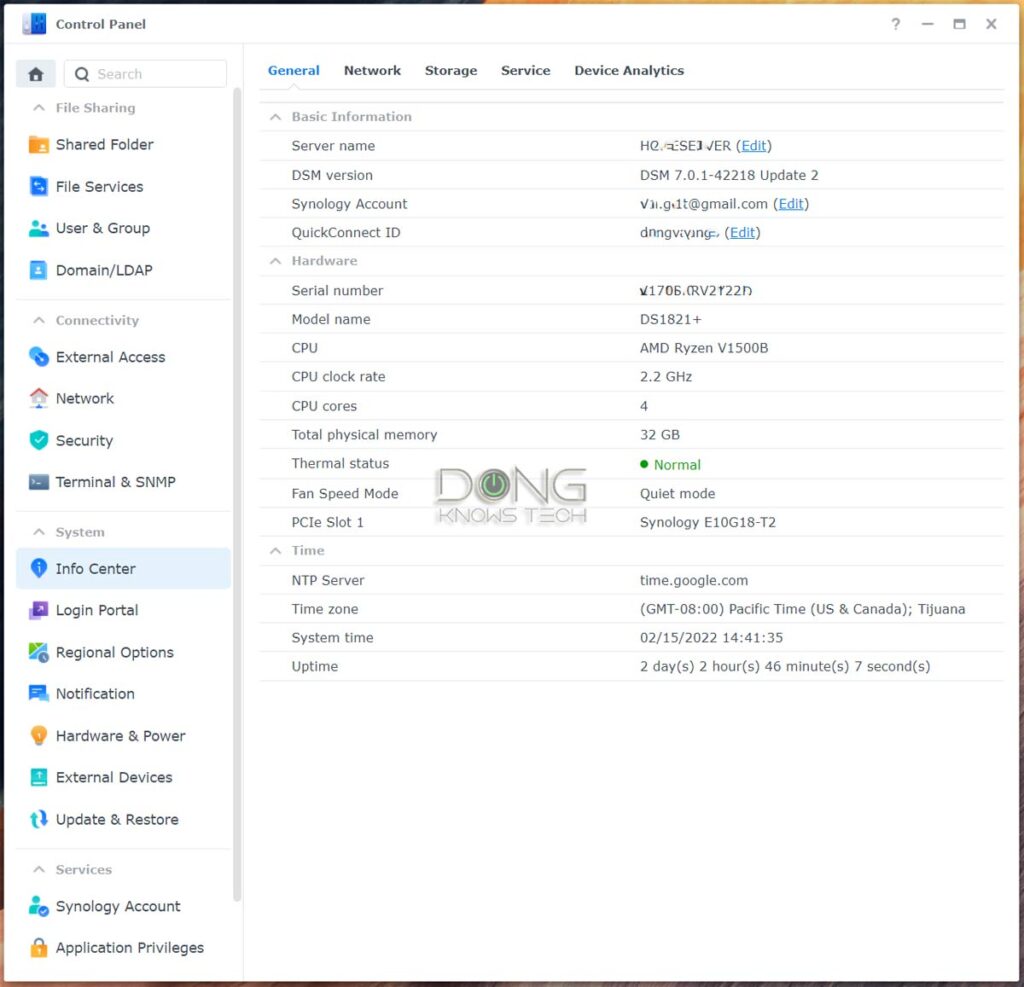This screenshot has height=987, width=1024.
Task: Open the Terminal & SNMP icon
Action: (x=39, y=482)
